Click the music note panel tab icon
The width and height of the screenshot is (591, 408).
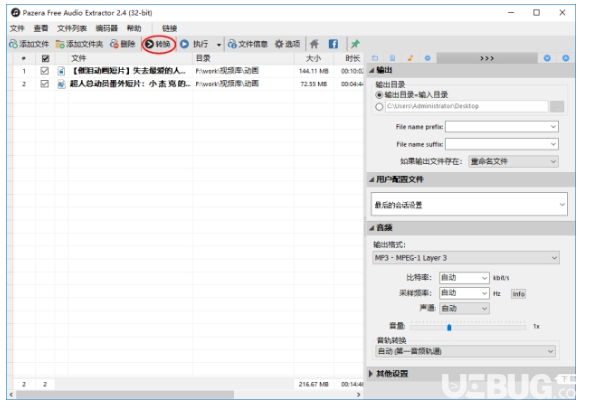pos(410,58)
